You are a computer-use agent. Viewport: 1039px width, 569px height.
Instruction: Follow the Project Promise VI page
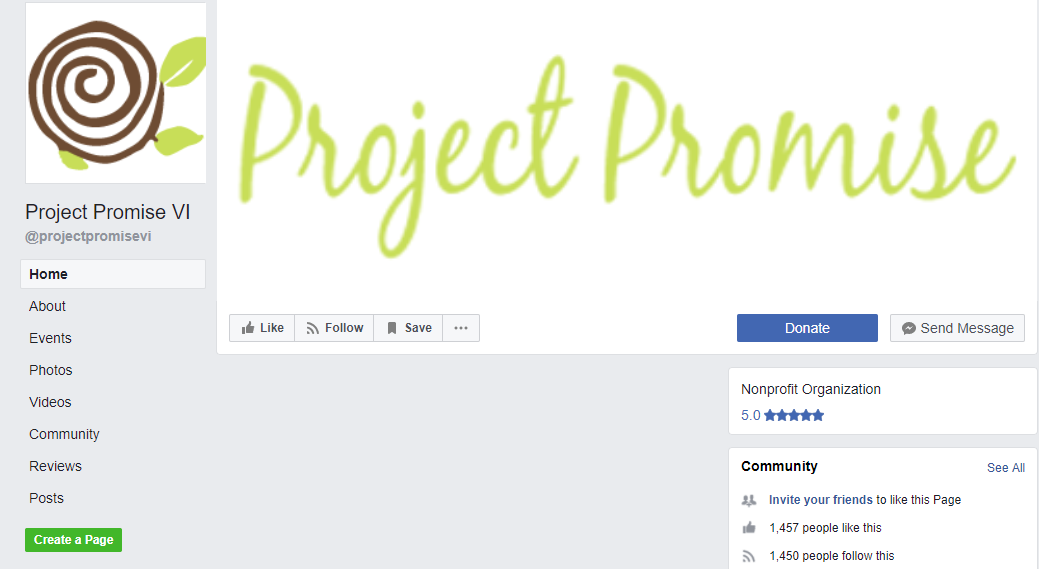335,328
